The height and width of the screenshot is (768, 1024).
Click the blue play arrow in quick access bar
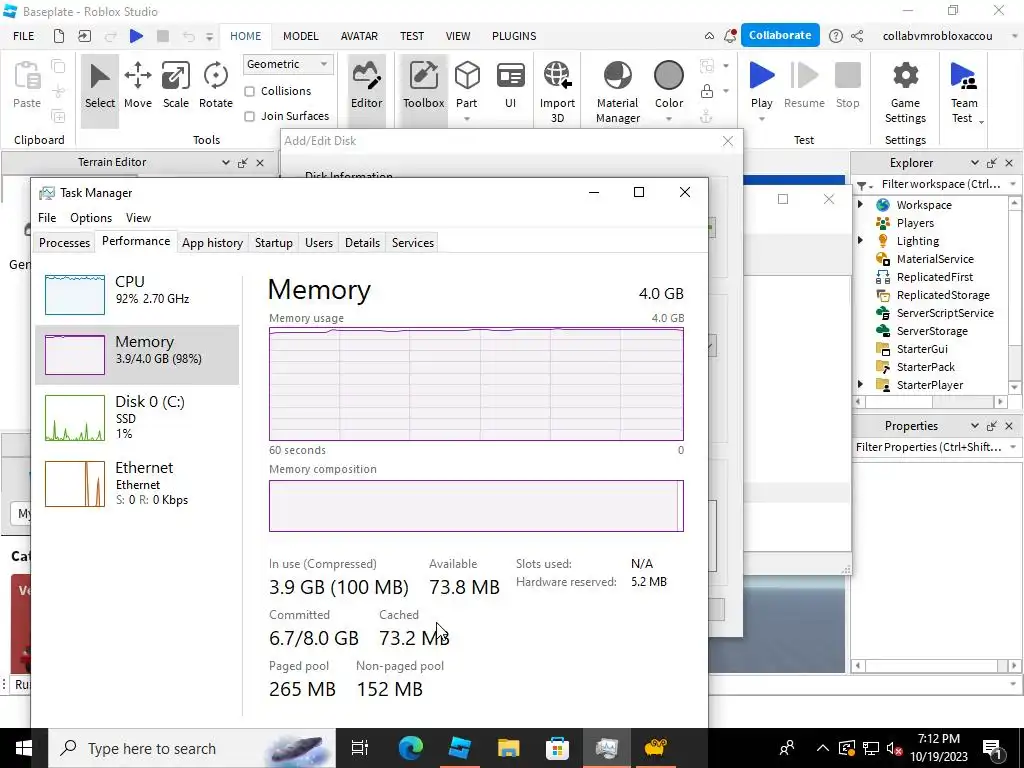click(x=136, y=36)
